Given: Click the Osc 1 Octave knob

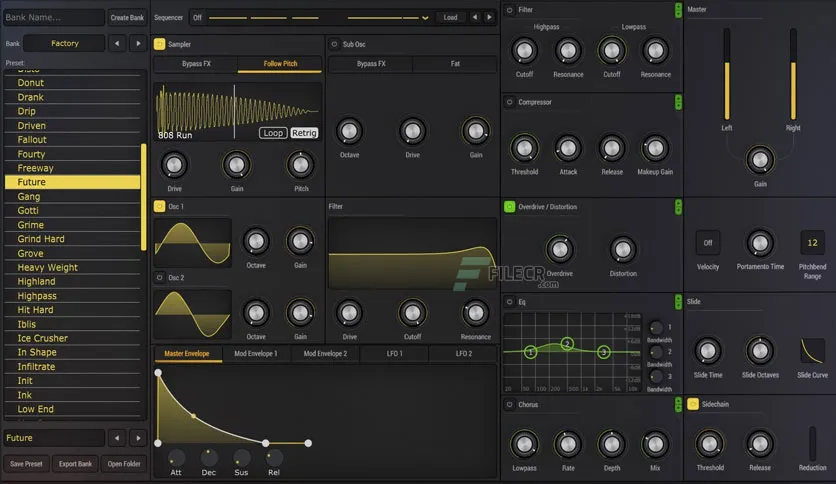Looking at the screenshot, I should point(256,241).
